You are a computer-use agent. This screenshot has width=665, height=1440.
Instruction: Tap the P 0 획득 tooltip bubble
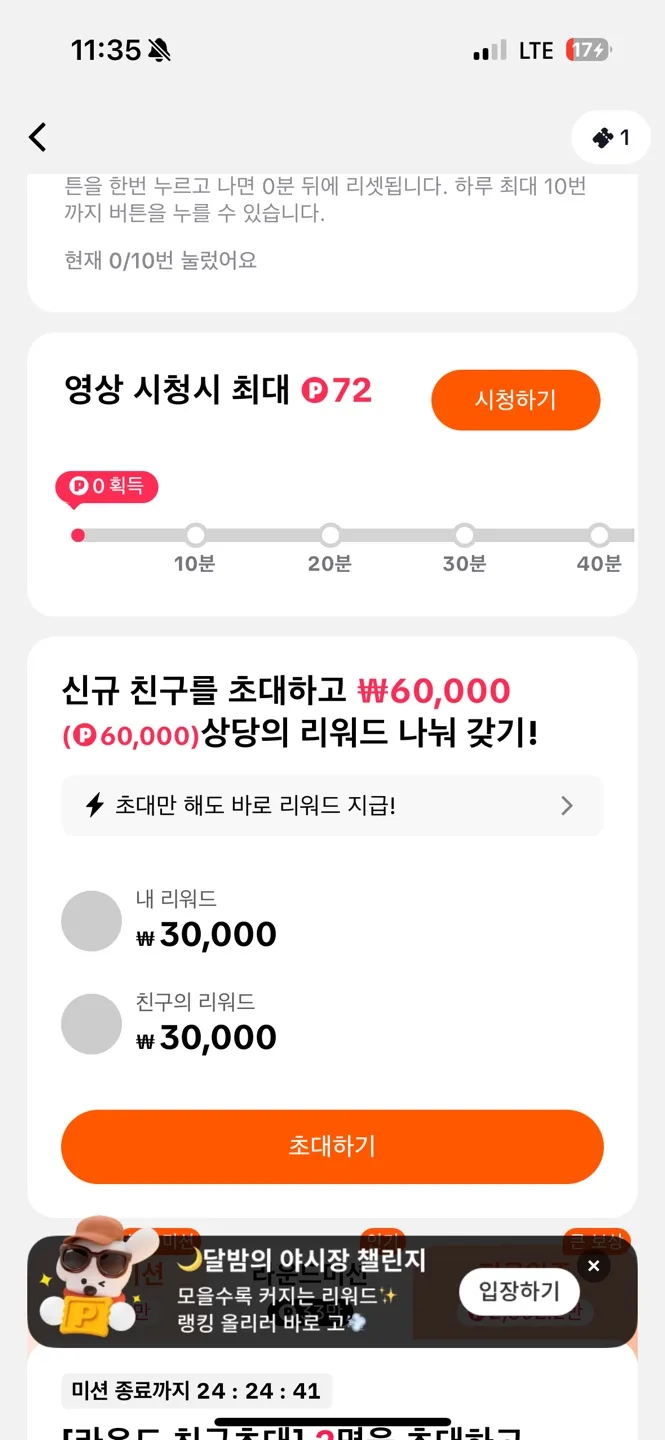(107, 487)
